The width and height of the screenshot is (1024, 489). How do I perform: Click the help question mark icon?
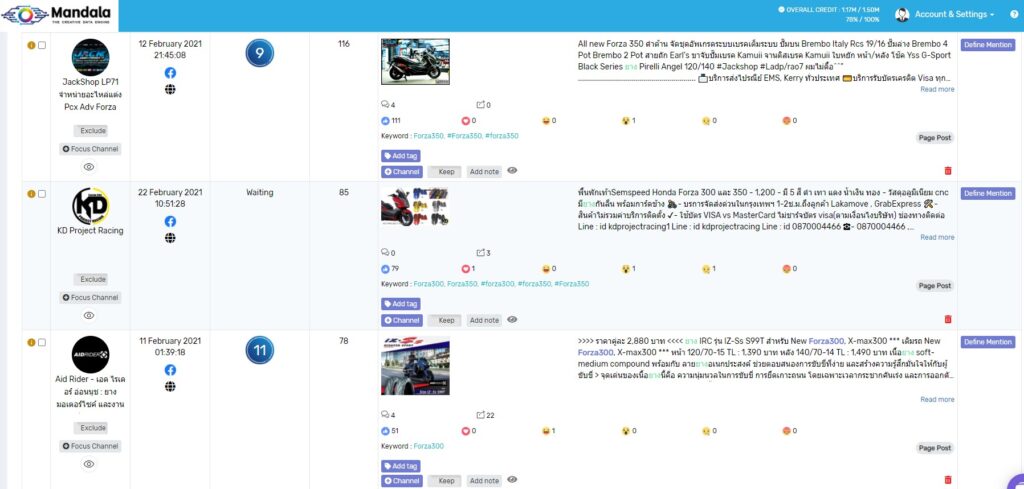[1014, 14]
